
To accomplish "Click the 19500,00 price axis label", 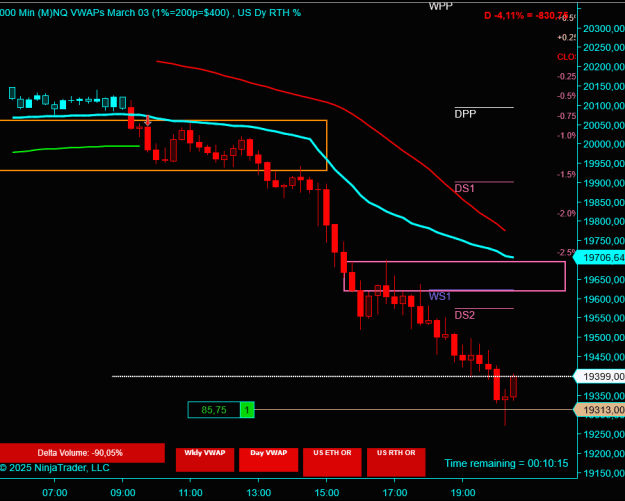I will point(603,338).
